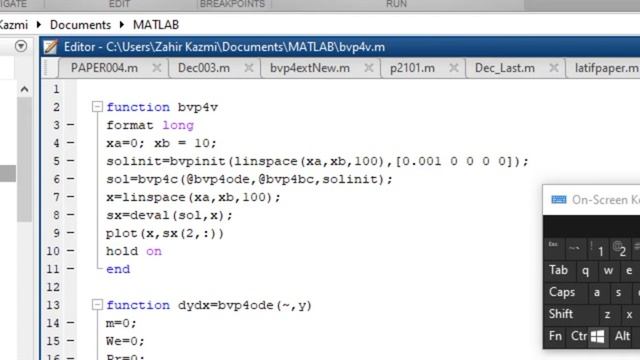Click the MATLAB folder in address bar
This screenshot has height=360, width=640.
tap(156, 25)
